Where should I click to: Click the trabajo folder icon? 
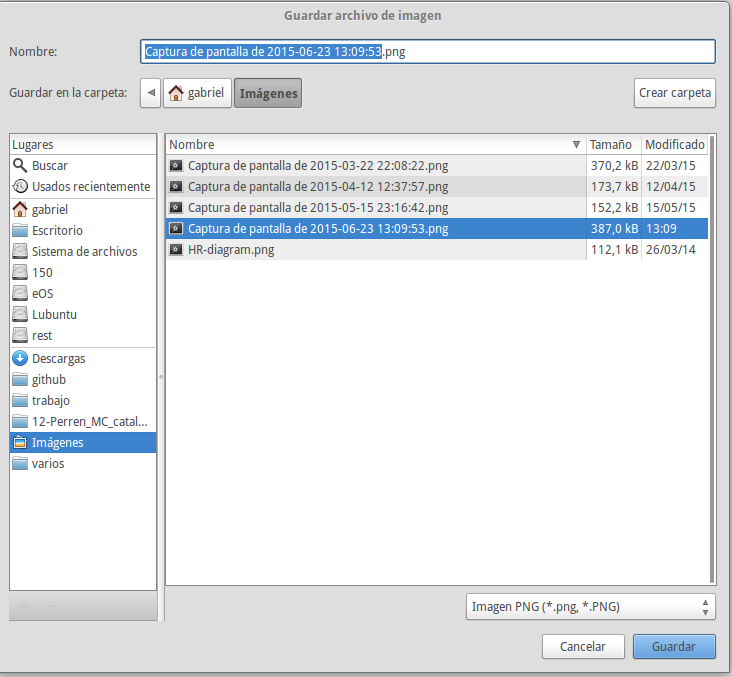click(20, 400)
